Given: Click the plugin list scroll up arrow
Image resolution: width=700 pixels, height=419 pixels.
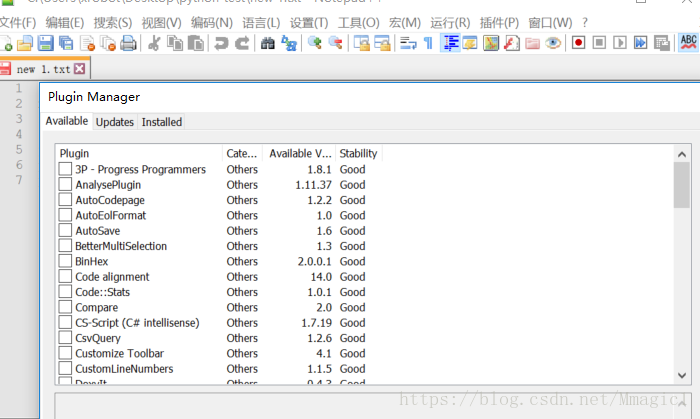Looking at the screenshot, I should [682, 154].
